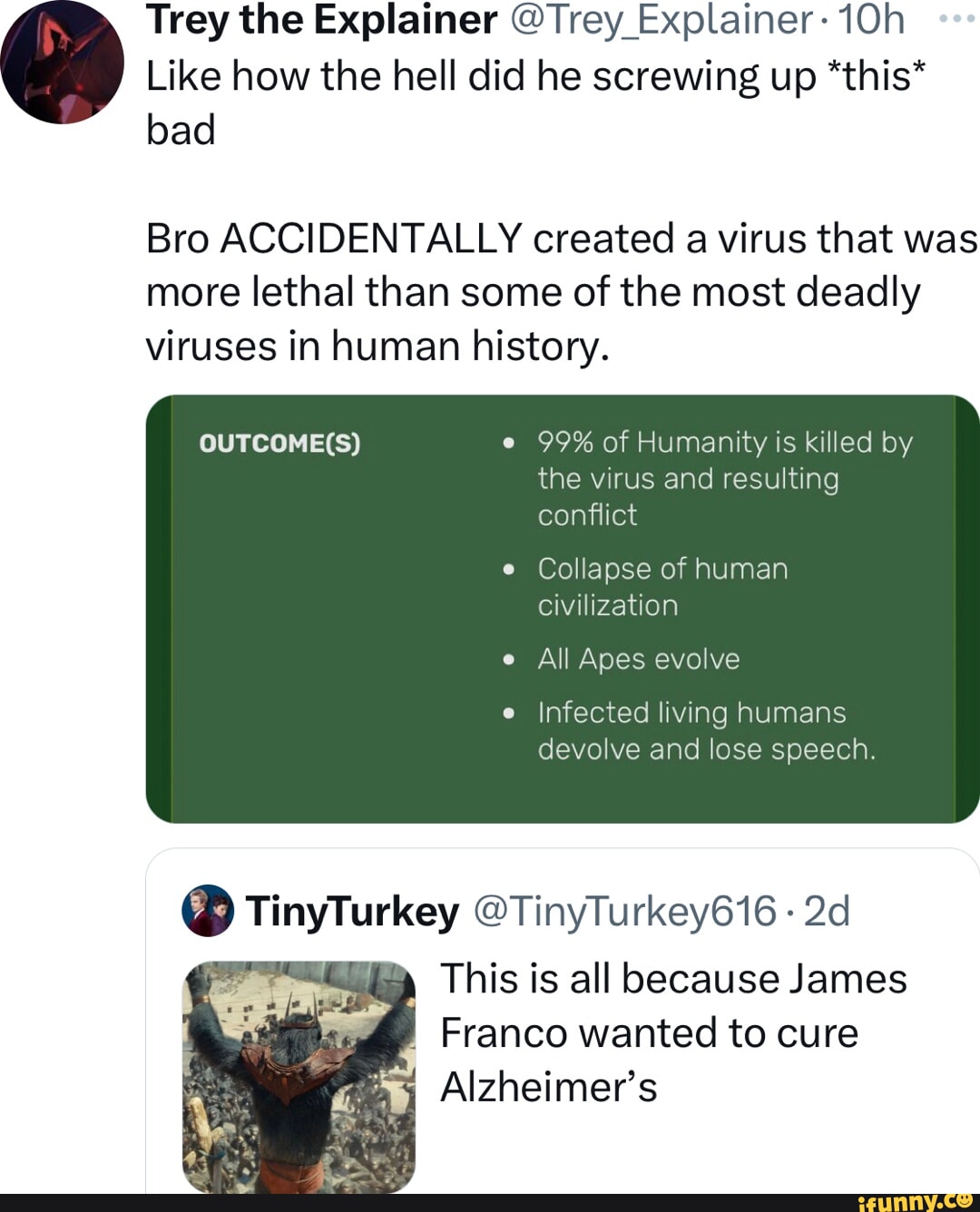Open the @TinyTurkey616 handle link
The height and width of the screenshot is (1212, 980).
click(625, 911)
